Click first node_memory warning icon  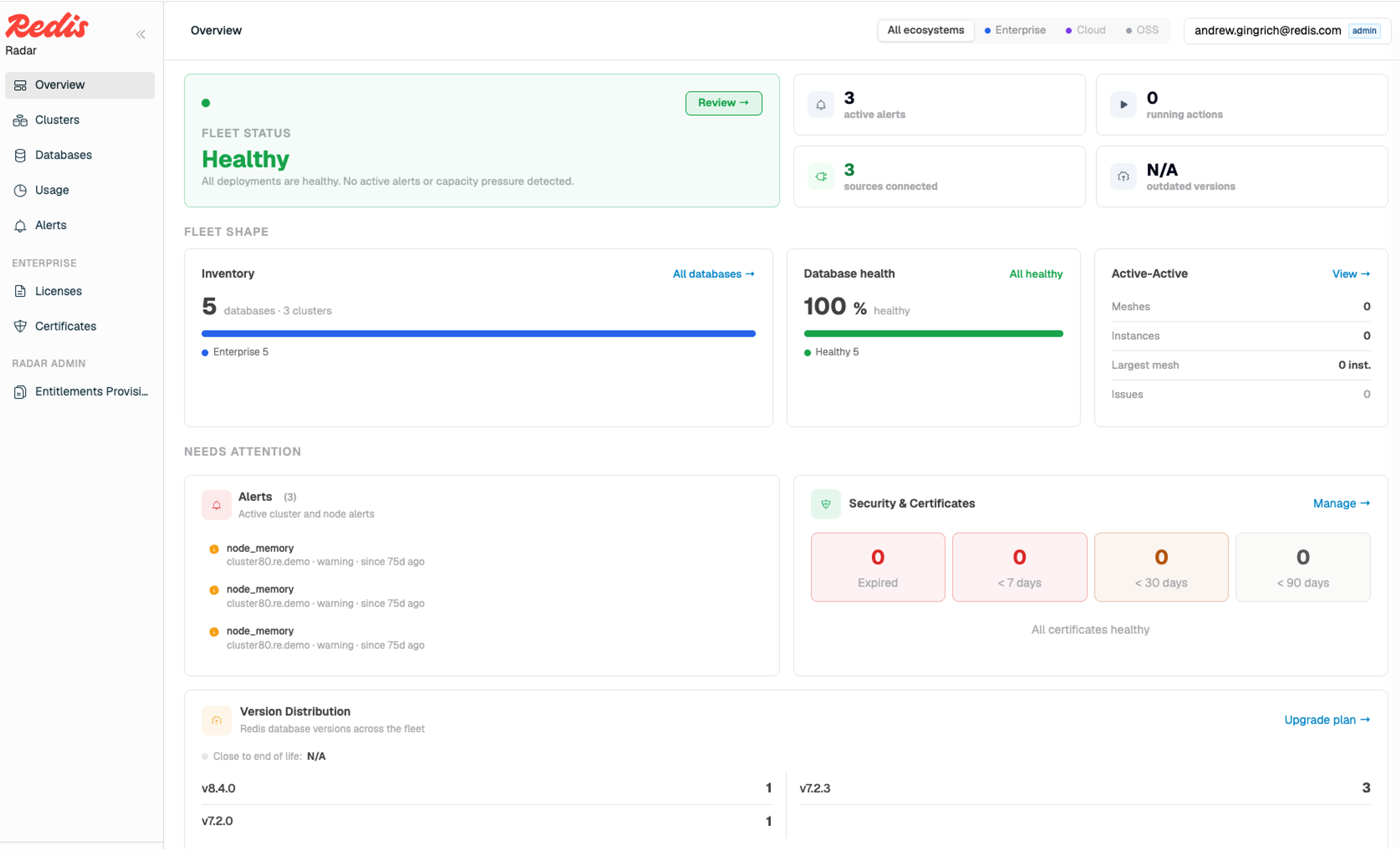(x=214, y=549)
